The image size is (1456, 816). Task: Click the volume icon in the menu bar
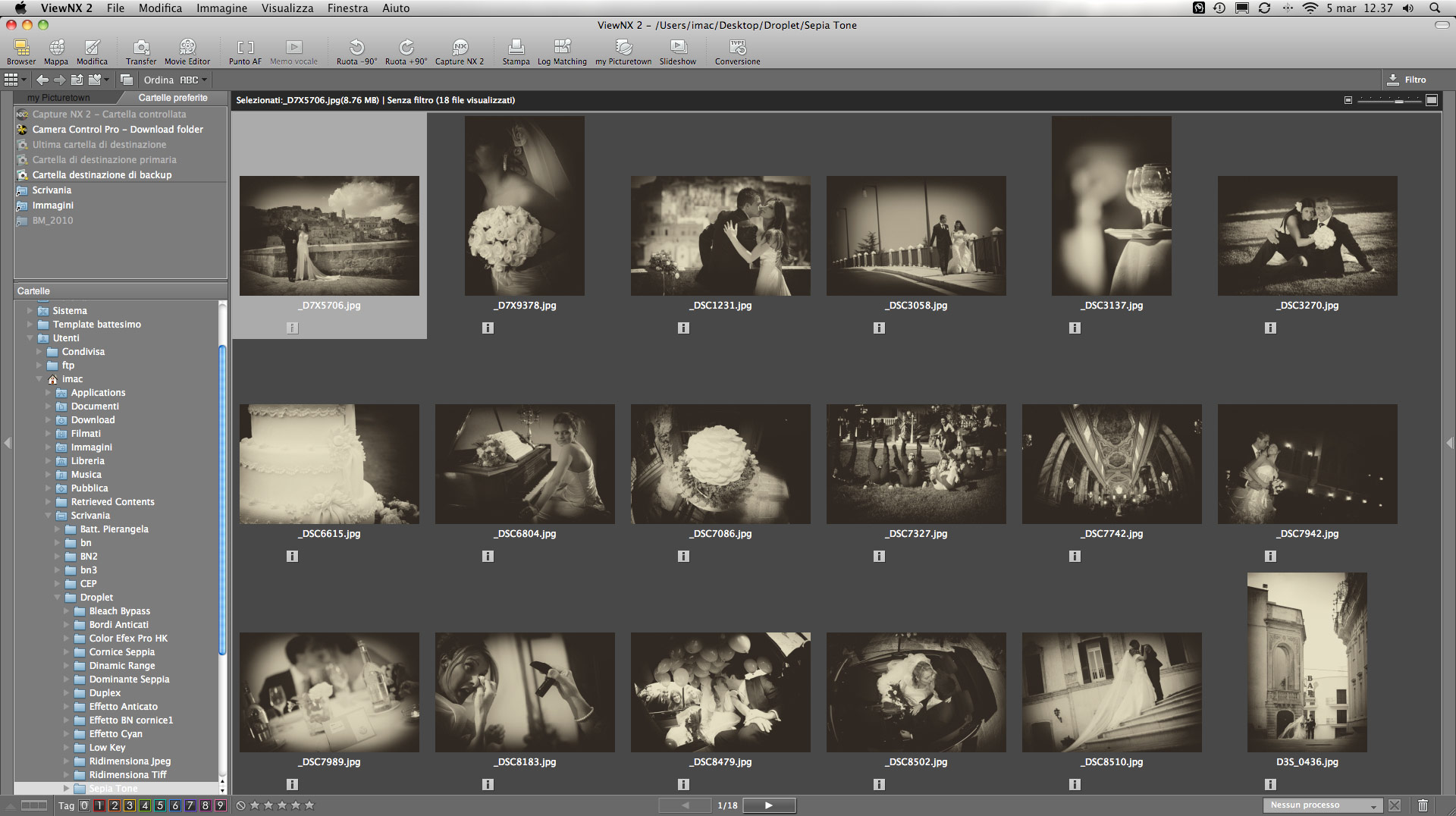(x=1408, y=8)
